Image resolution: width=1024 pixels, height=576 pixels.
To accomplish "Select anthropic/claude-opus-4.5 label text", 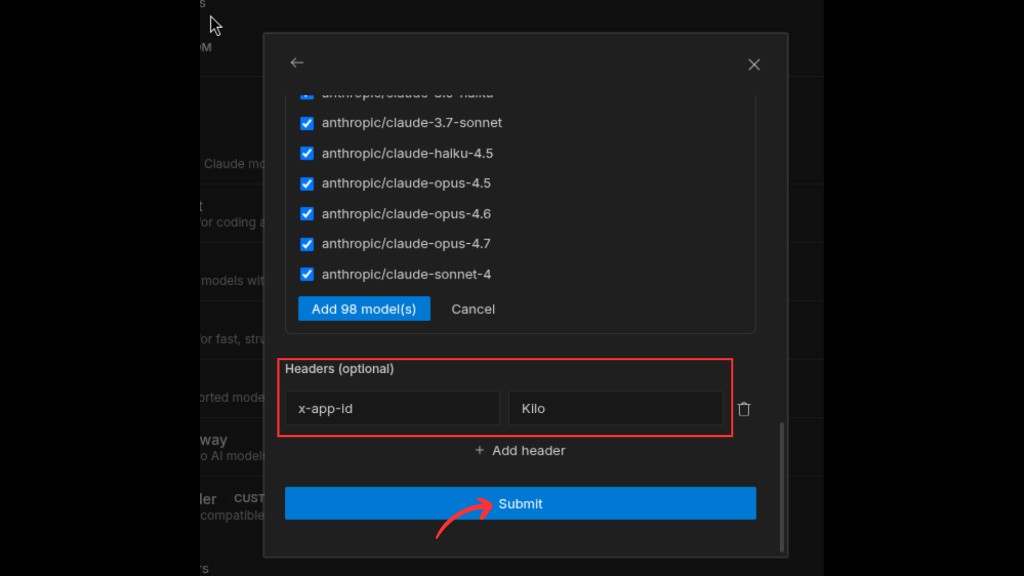I will point(406,184).
